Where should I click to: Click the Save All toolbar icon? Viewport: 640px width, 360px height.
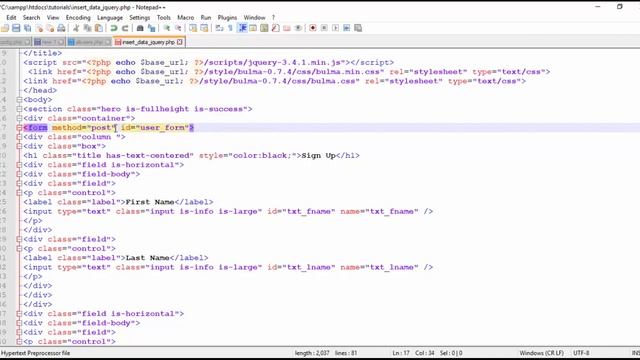27,28
